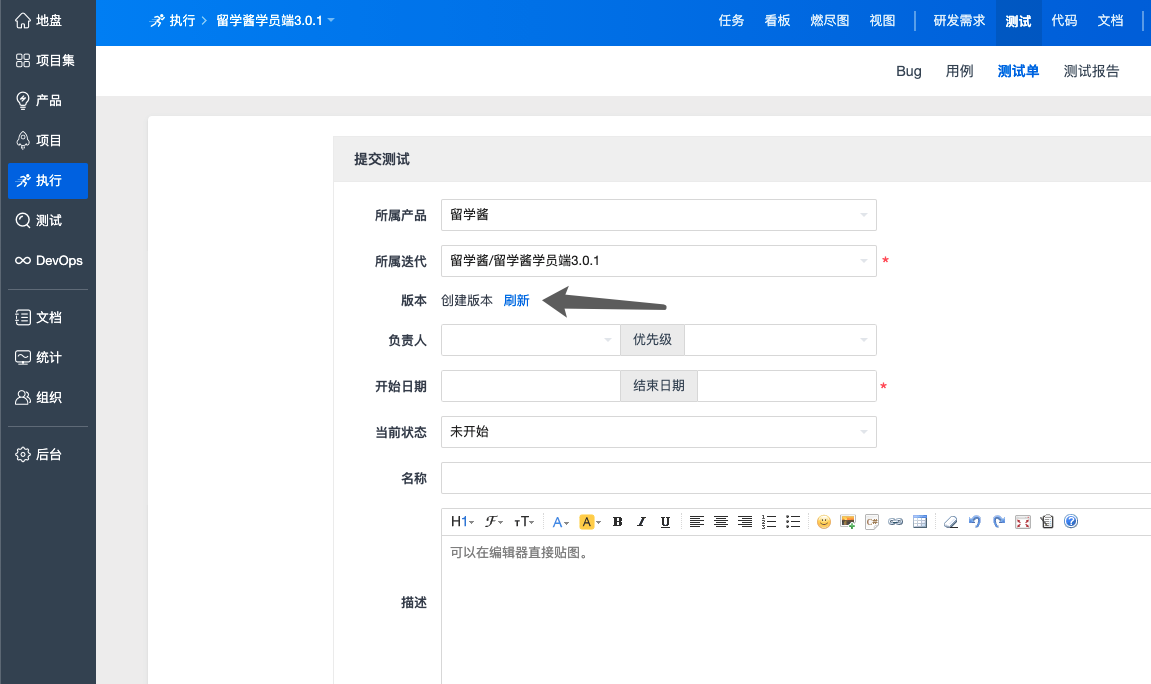Open the font family dropdown
Screen dimensions: 1151x684
coord(493,522)
